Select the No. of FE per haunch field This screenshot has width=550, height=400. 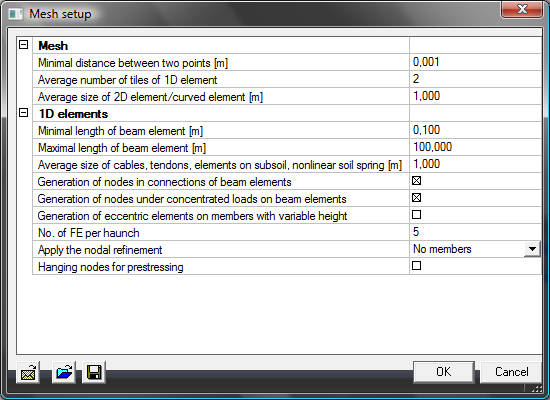tap(475, 232)
